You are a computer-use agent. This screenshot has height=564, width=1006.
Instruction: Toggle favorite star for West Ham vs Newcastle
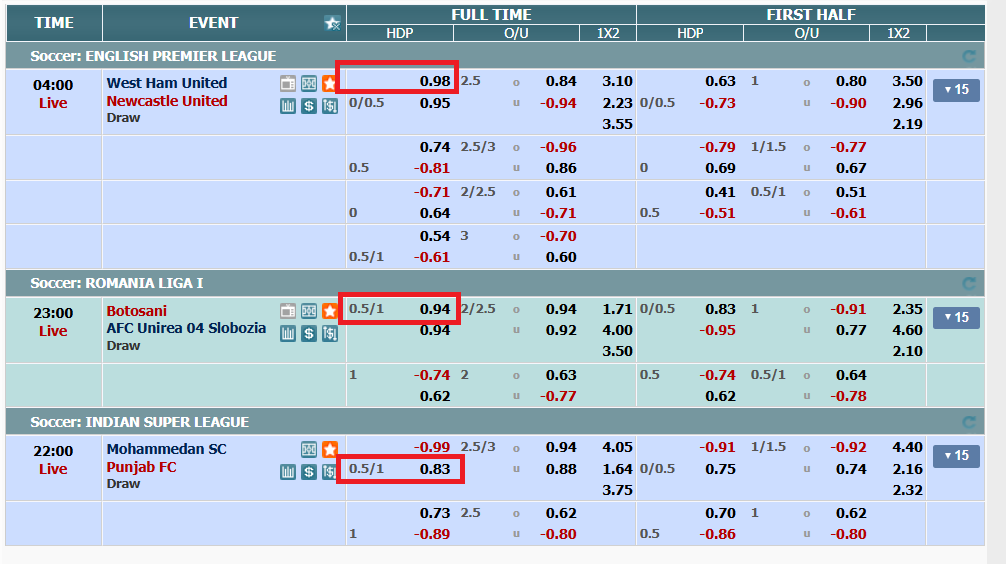click(329, 84)
